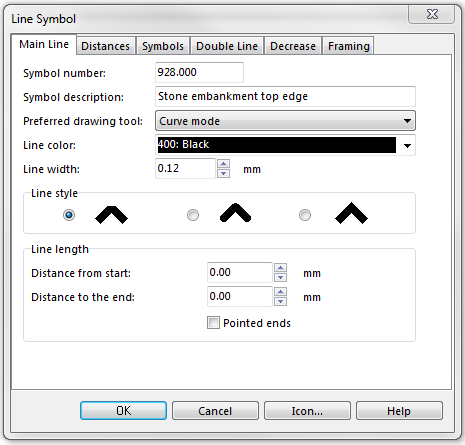Enable the Pointed ends checkbox

[x=213, y=323]
